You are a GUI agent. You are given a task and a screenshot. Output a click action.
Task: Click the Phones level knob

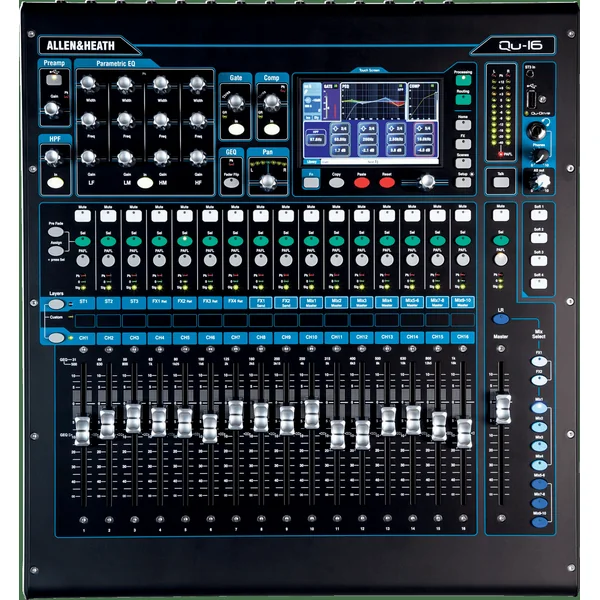(x=540, y=156)
